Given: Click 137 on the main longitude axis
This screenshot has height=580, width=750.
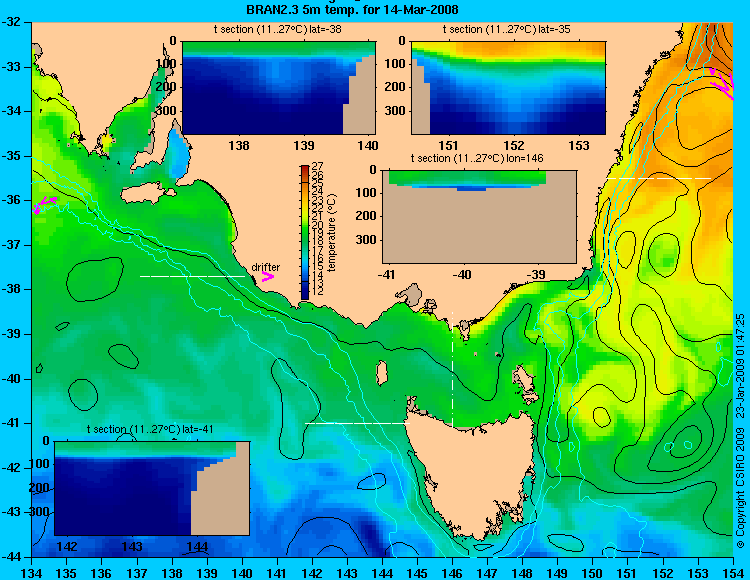Looking at the screenshot, I should 137,573.
